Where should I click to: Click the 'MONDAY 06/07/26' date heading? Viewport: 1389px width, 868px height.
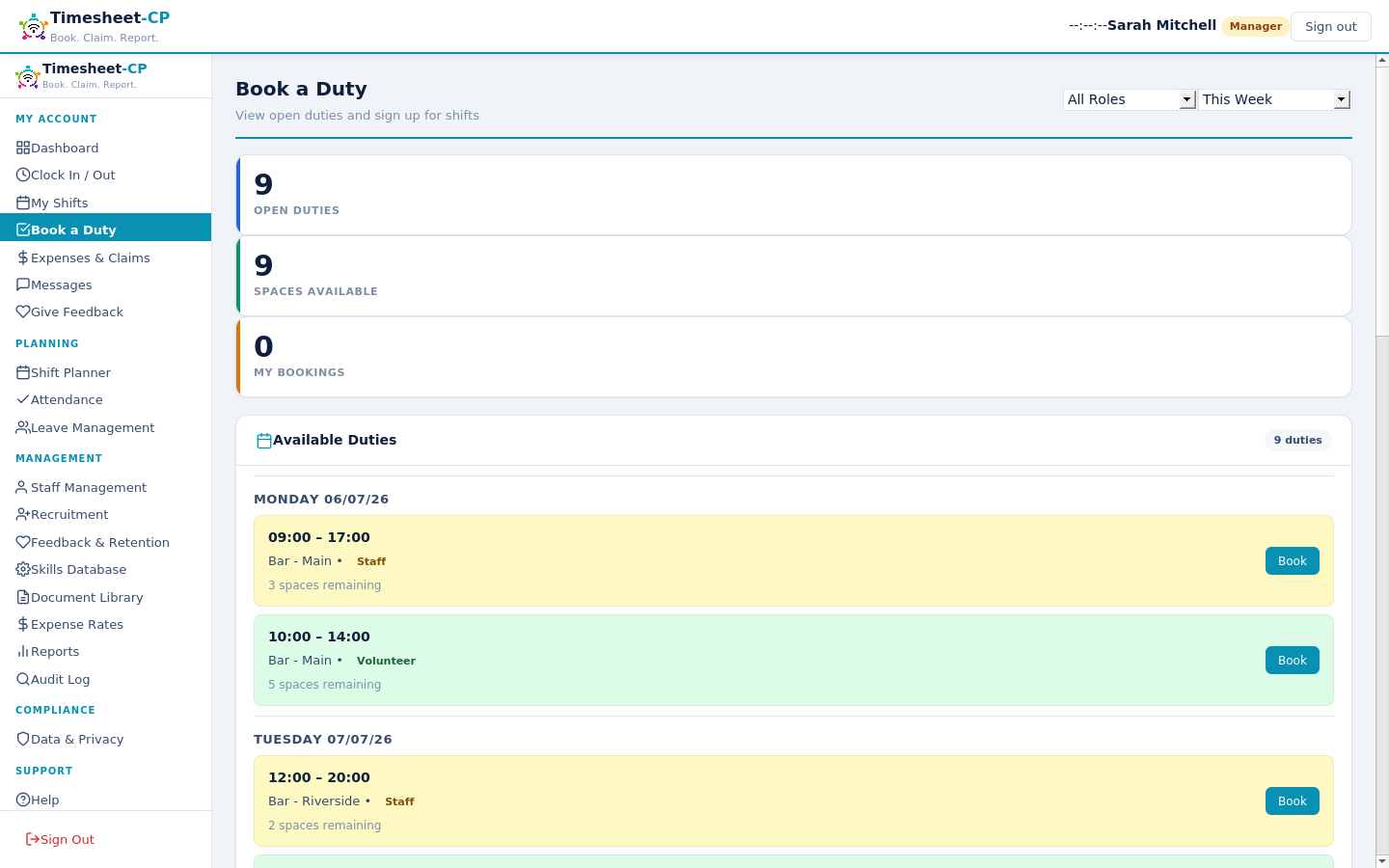321,499
